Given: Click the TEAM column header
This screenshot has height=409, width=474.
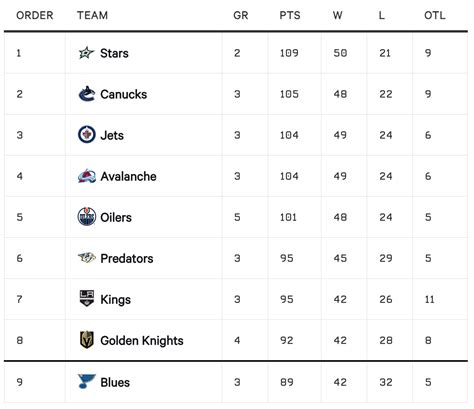Looking at the screenshot, I should 92,15.
